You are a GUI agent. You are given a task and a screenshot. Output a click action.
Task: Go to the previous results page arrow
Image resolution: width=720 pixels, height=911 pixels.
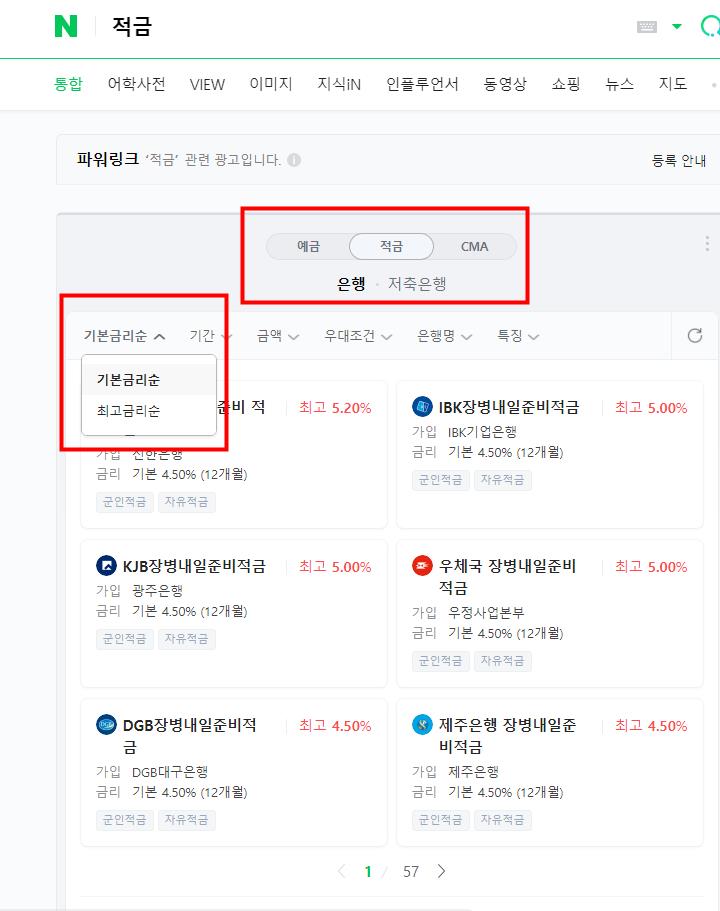tap(342, 871)
